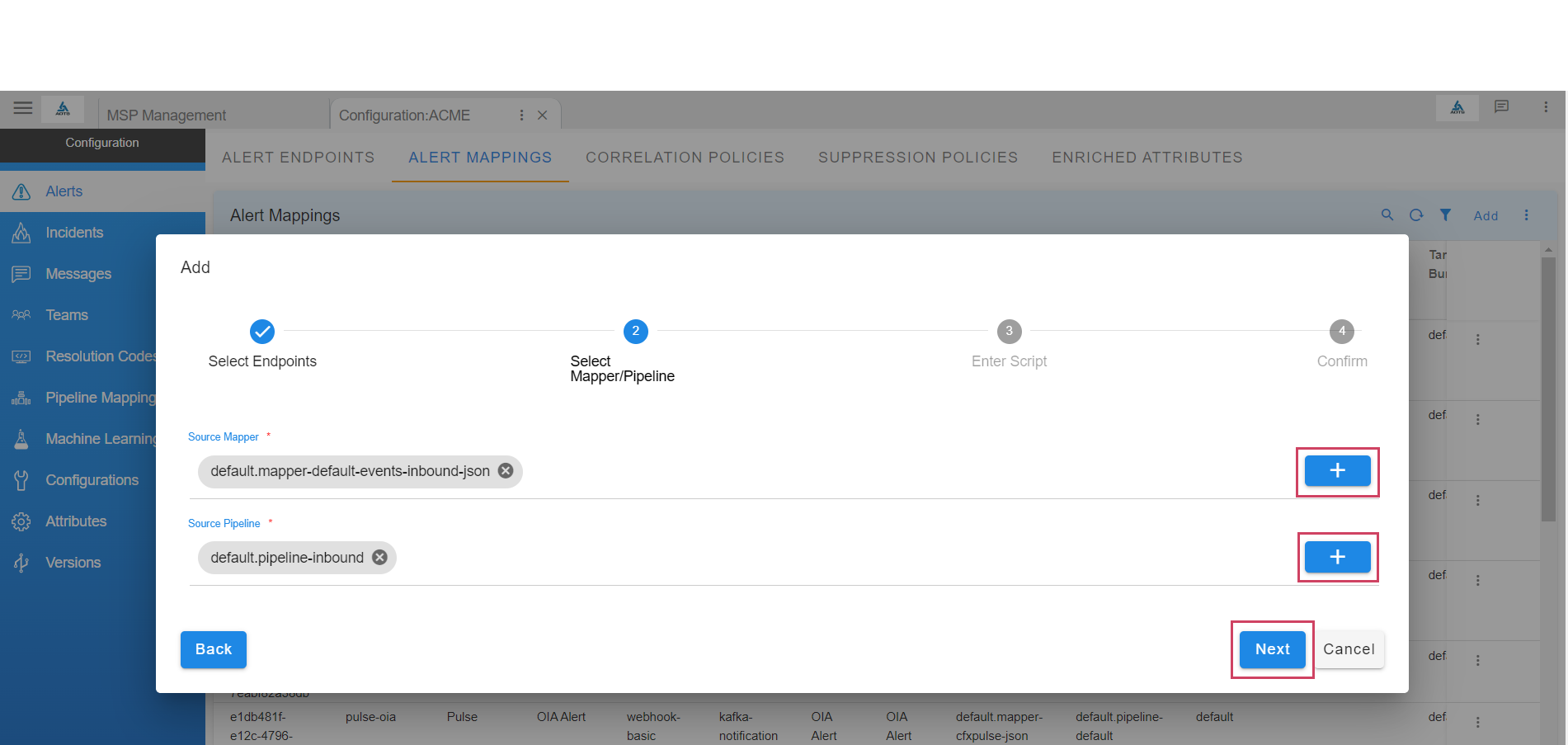Switch to the Alert Endpoints tab
Image resolution: width=1568 pixels, height=745 pixels.
point(298,158)
